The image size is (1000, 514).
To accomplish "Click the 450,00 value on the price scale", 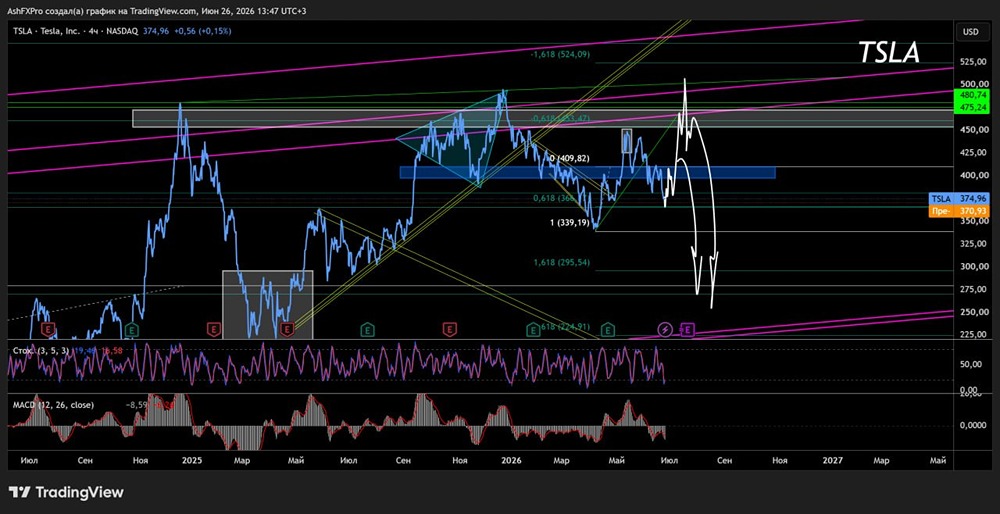I will 973,129.
